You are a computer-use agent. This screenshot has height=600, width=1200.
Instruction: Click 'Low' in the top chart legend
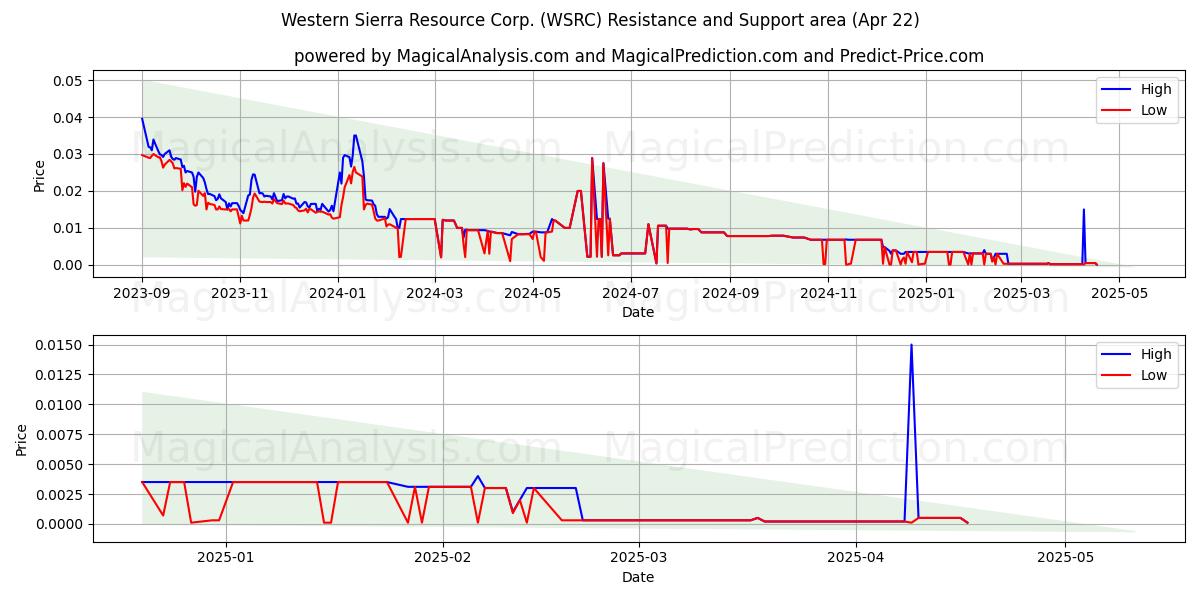click(1154, 110)
